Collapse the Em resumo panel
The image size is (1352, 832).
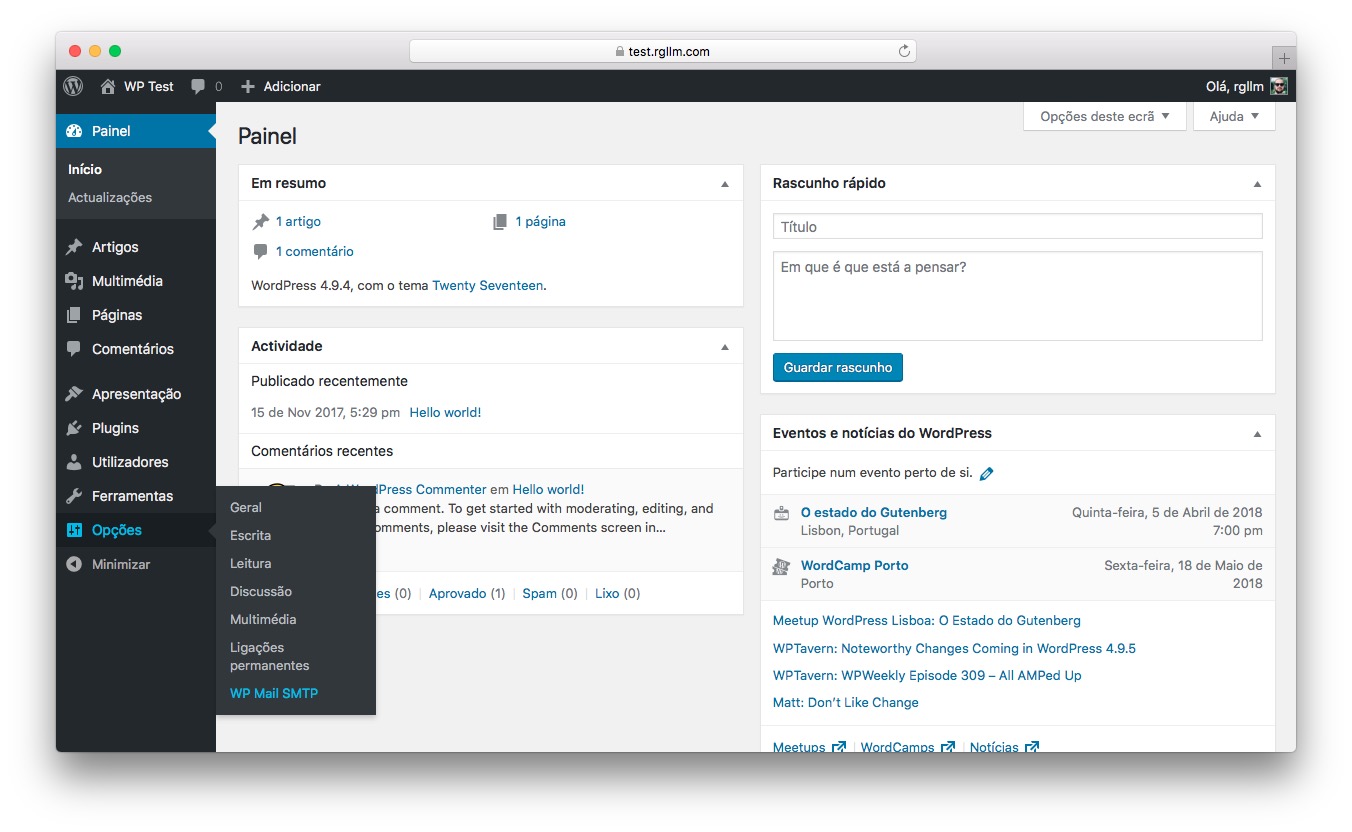pyautogui.click(x=725, y=184)
